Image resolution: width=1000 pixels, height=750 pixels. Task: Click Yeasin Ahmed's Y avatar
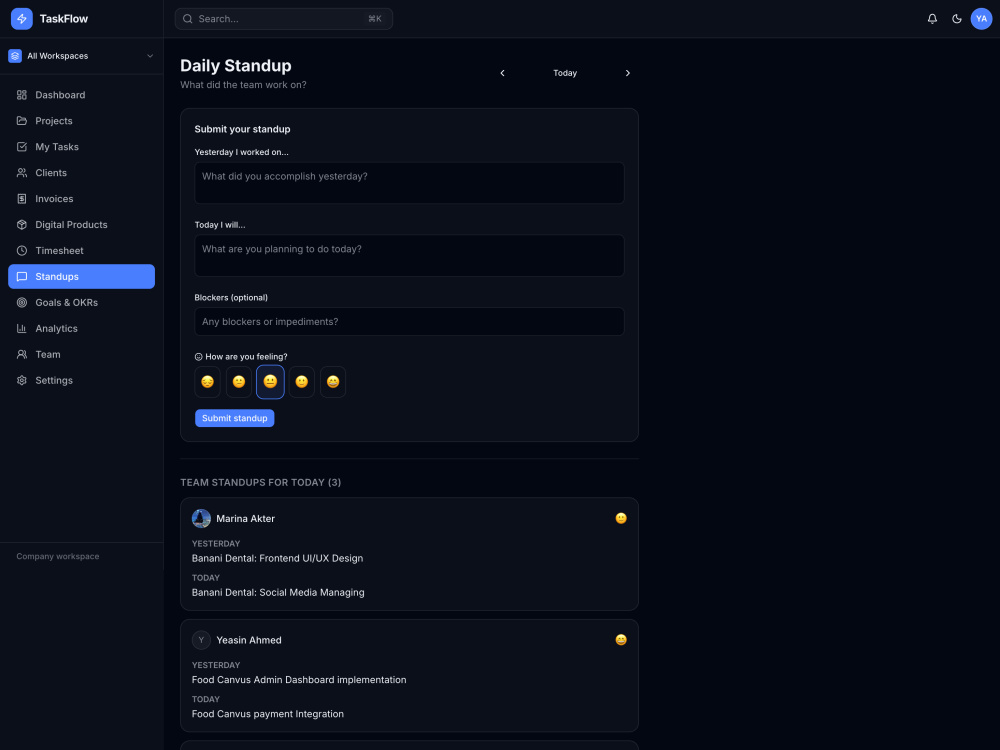tap(201, 640)
